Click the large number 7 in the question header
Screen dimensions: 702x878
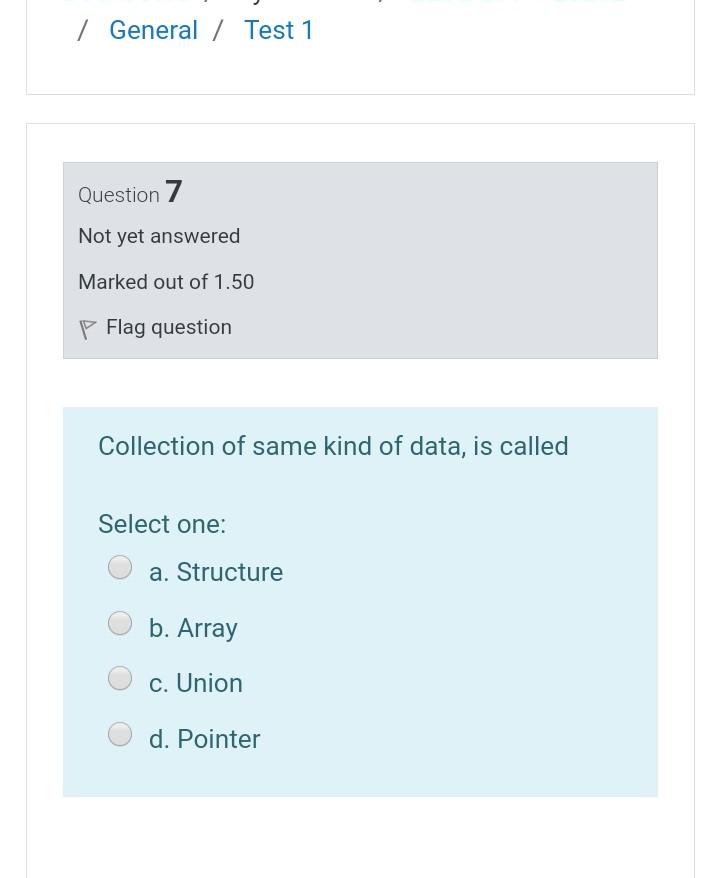174,191
